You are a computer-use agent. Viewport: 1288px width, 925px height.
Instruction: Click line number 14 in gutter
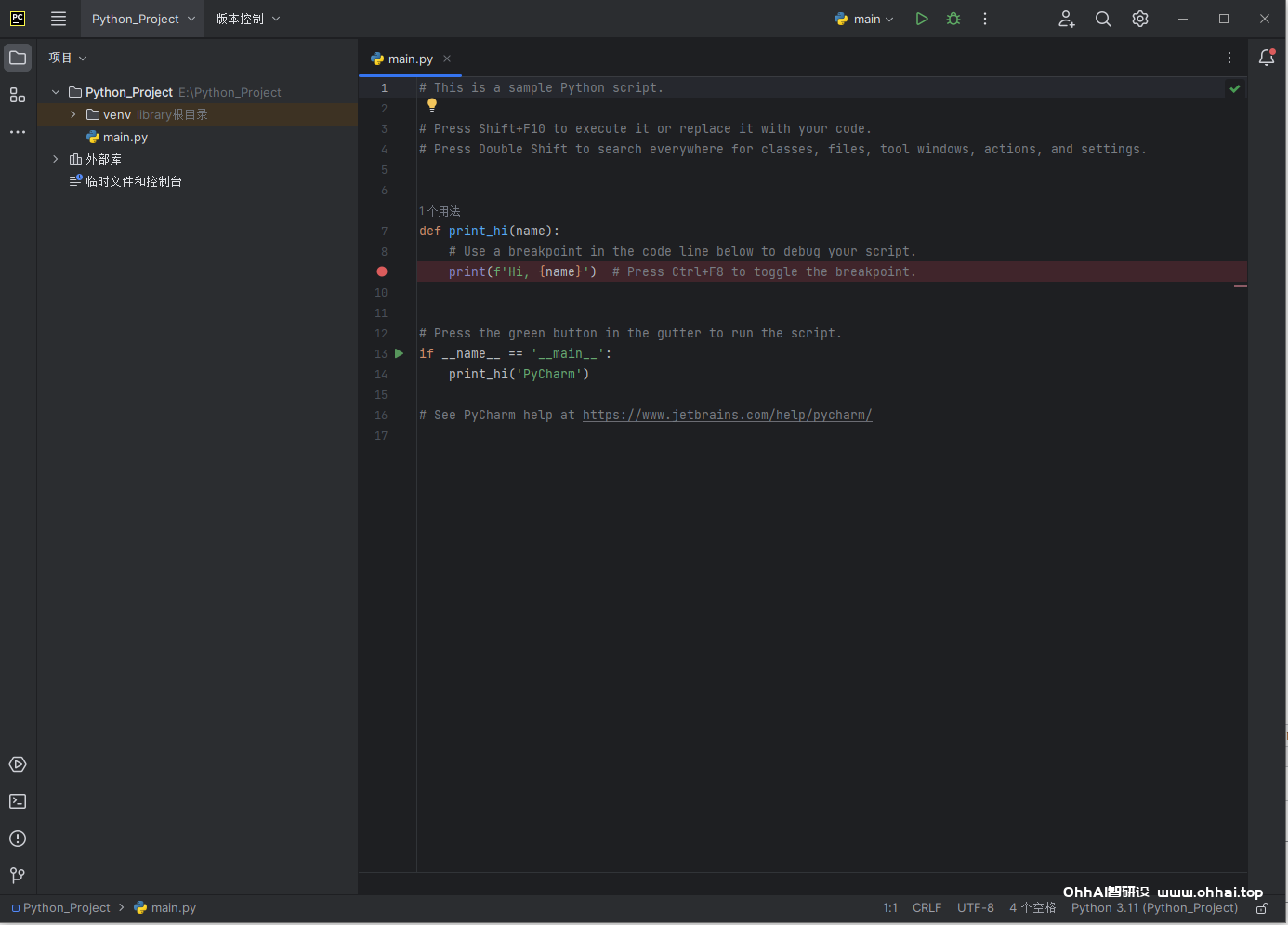point(381,374)
